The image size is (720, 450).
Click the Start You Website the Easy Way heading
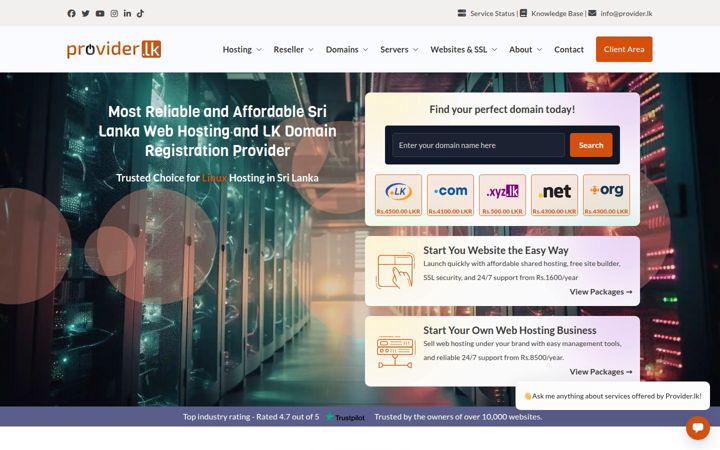pyautogui.click(x=495, y=250)
